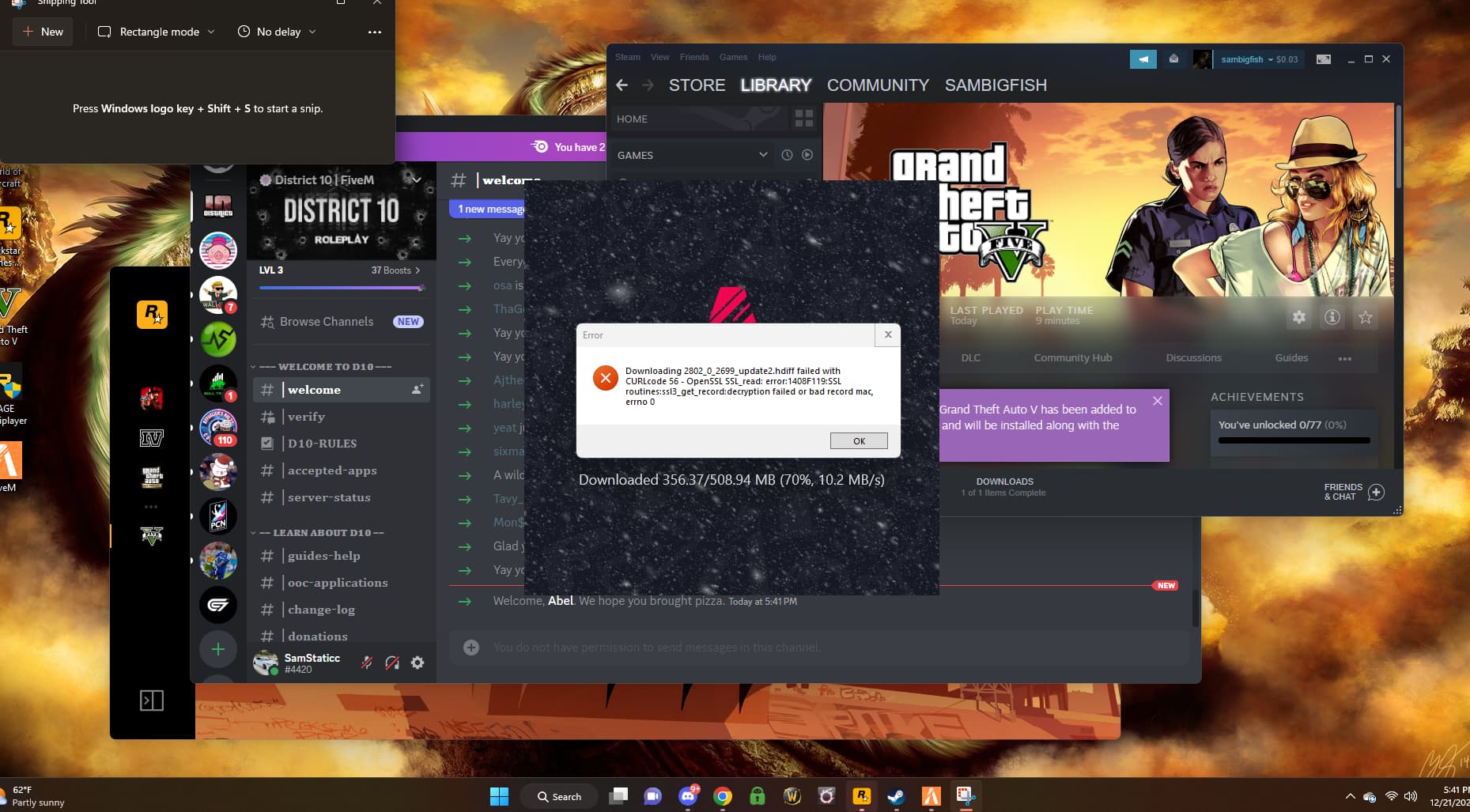Image resolution: width=1470 pixels, height=812 pixels.
Task: Open the server-status channel
Action: point(342,497)
